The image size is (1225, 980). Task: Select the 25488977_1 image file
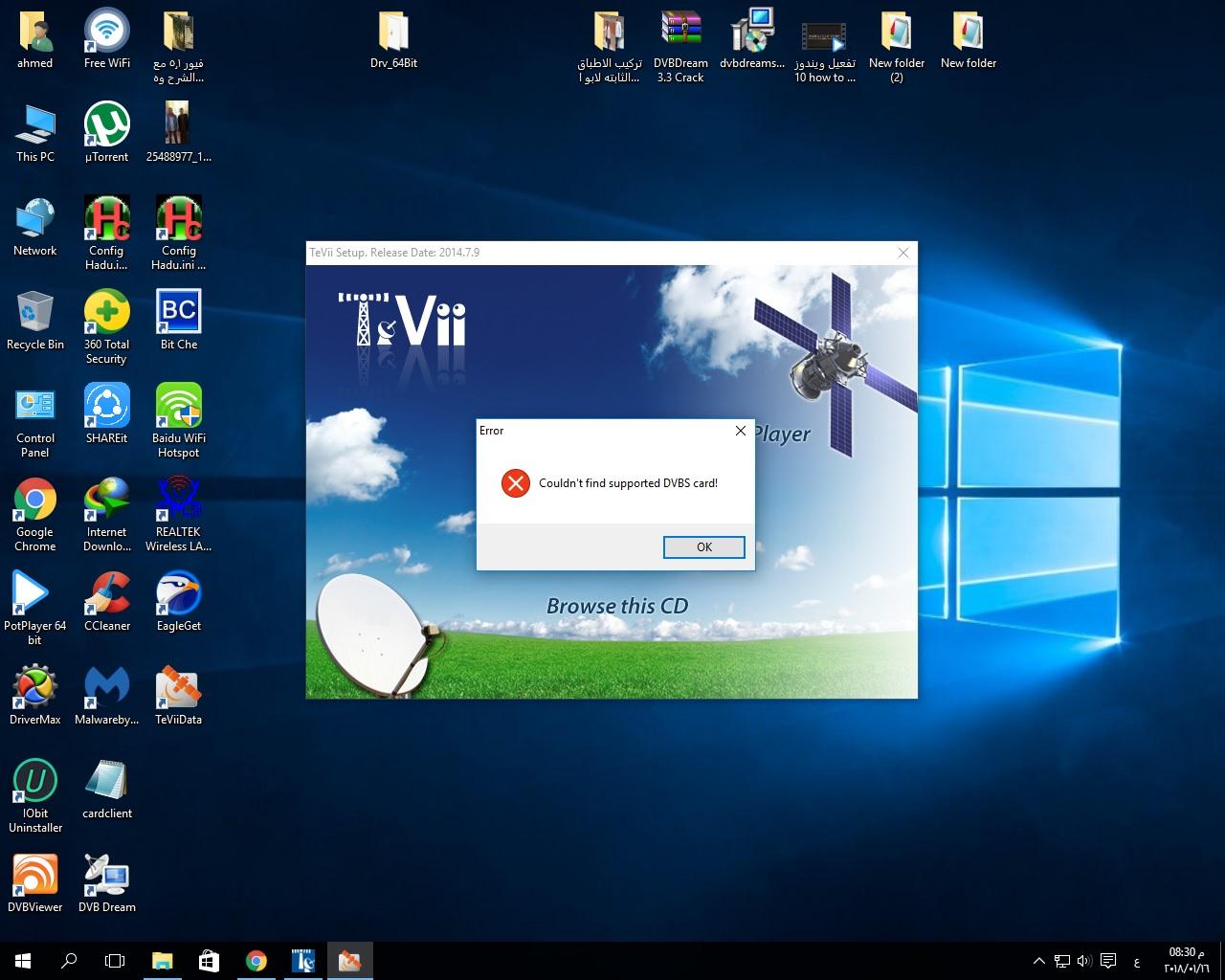click(179, 134)
